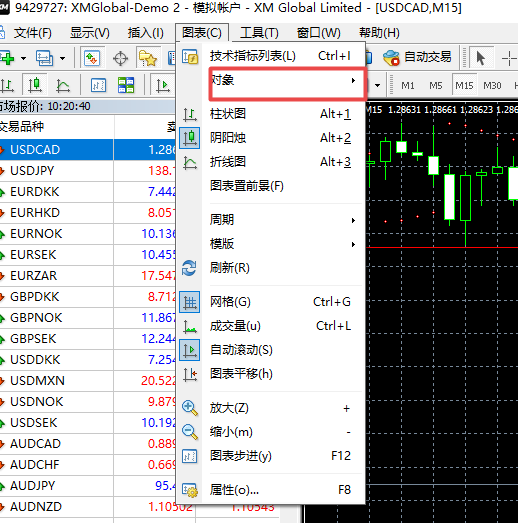This screenshot has height=523, width=518.
Task: Switch to M1 timeframe
Action: coord(408,86)
